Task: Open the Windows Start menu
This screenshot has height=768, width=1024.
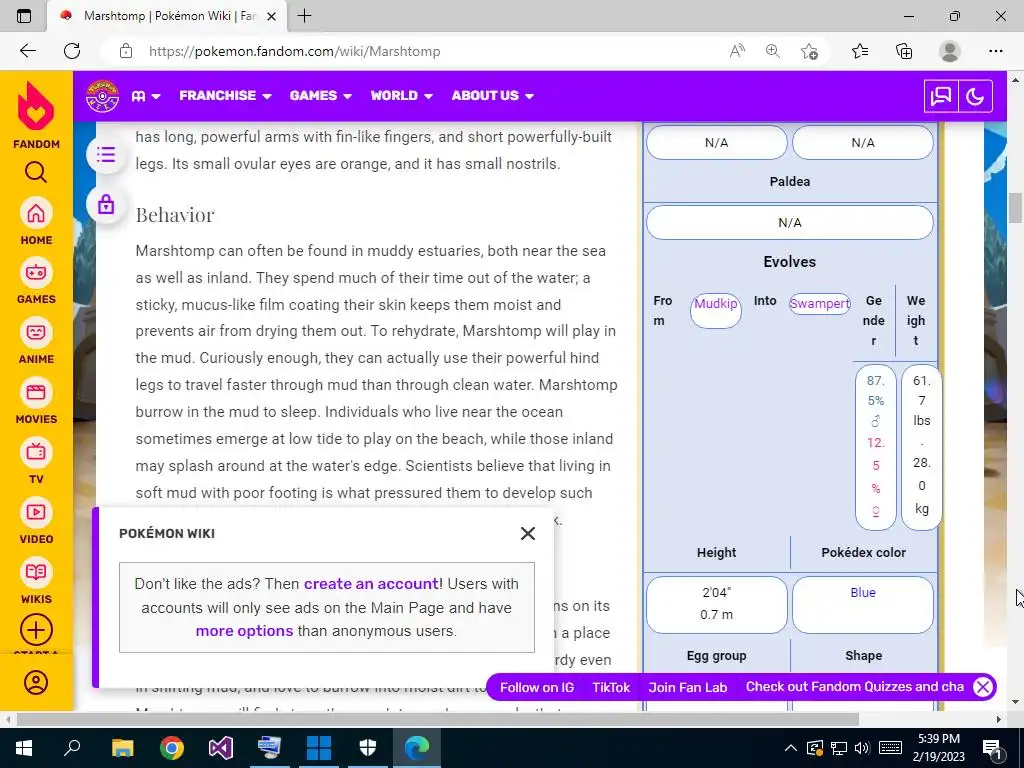Action: pyautogui.click(x=23, y=747)
